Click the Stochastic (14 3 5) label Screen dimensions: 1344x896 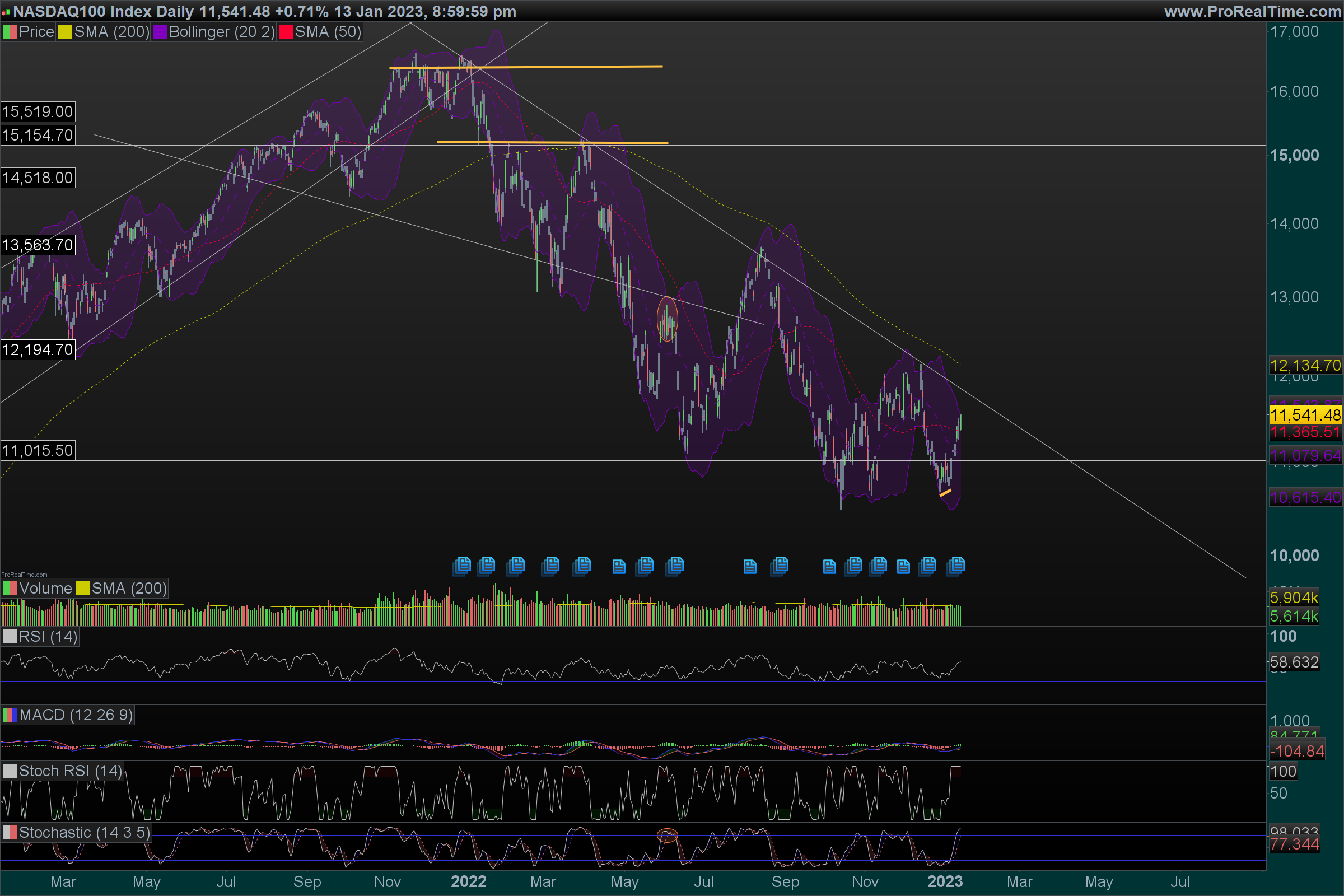[x=84, y=833]
